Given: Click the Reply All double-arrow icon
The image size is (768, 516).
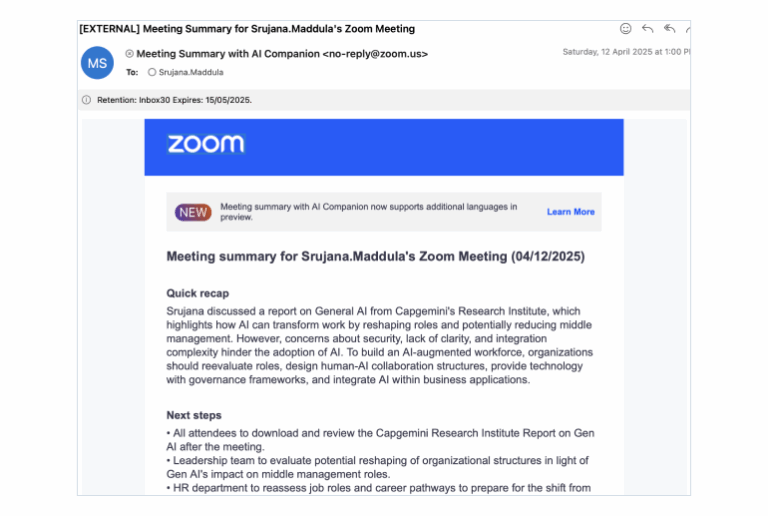Looking at the screenshot, I should [670, 29].
